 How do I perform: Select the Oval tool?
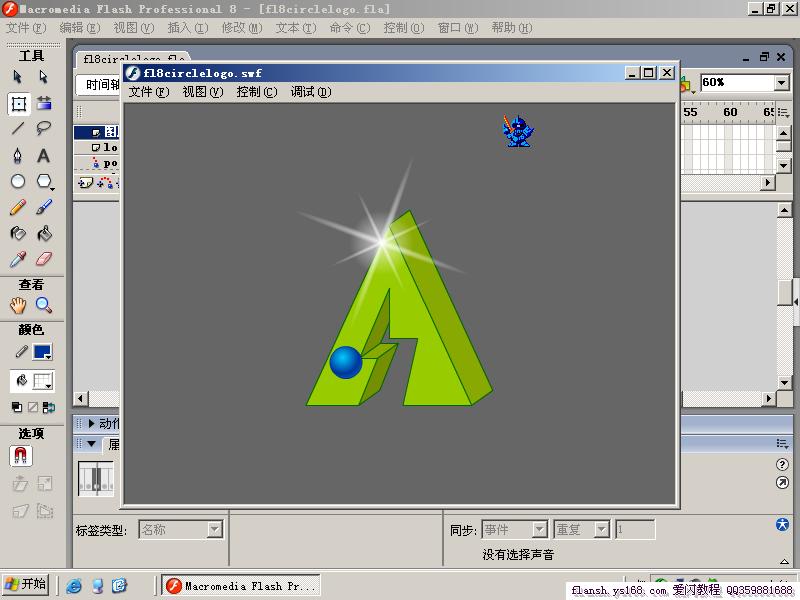pos(18,181)
